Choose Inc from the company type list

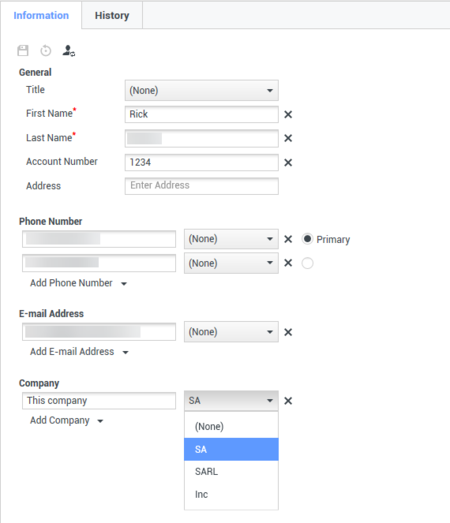tap(231, 494)
